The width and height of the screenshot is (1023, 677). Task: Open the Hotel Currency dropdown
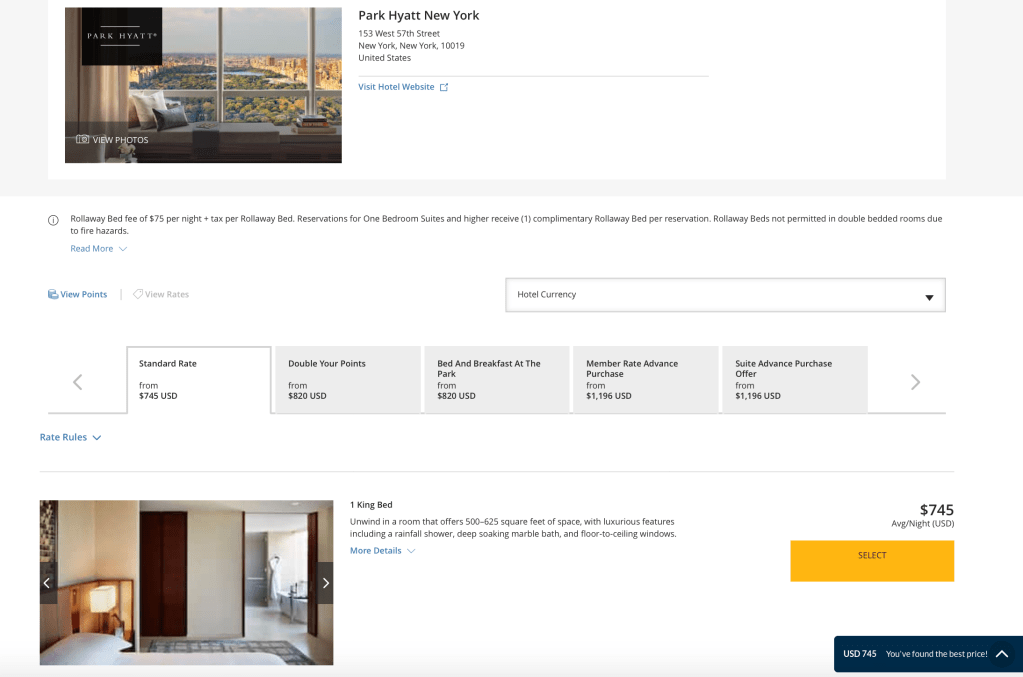coord(725,296)
